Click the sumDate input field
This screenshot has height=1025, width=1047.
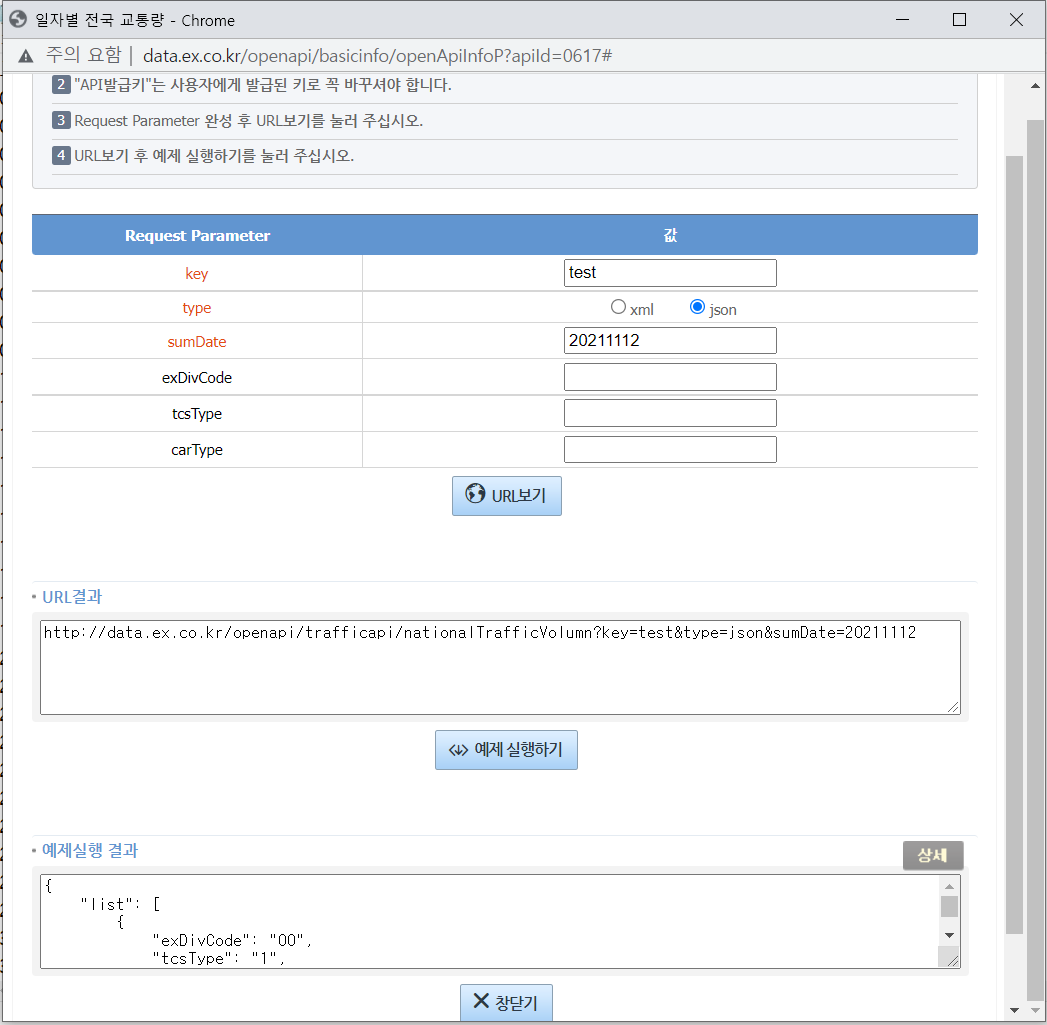pyautogui.click(x=670, y=341)
